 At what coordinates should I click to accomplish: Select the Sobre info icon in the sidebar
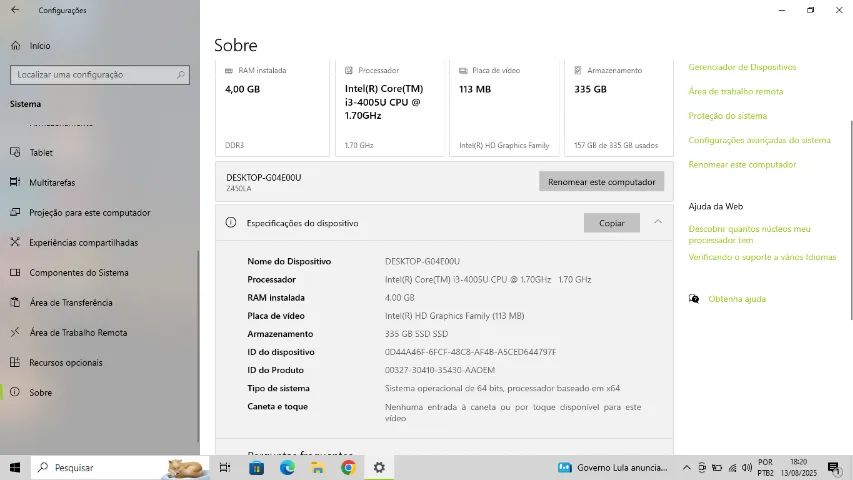click(x=15, y=392)
